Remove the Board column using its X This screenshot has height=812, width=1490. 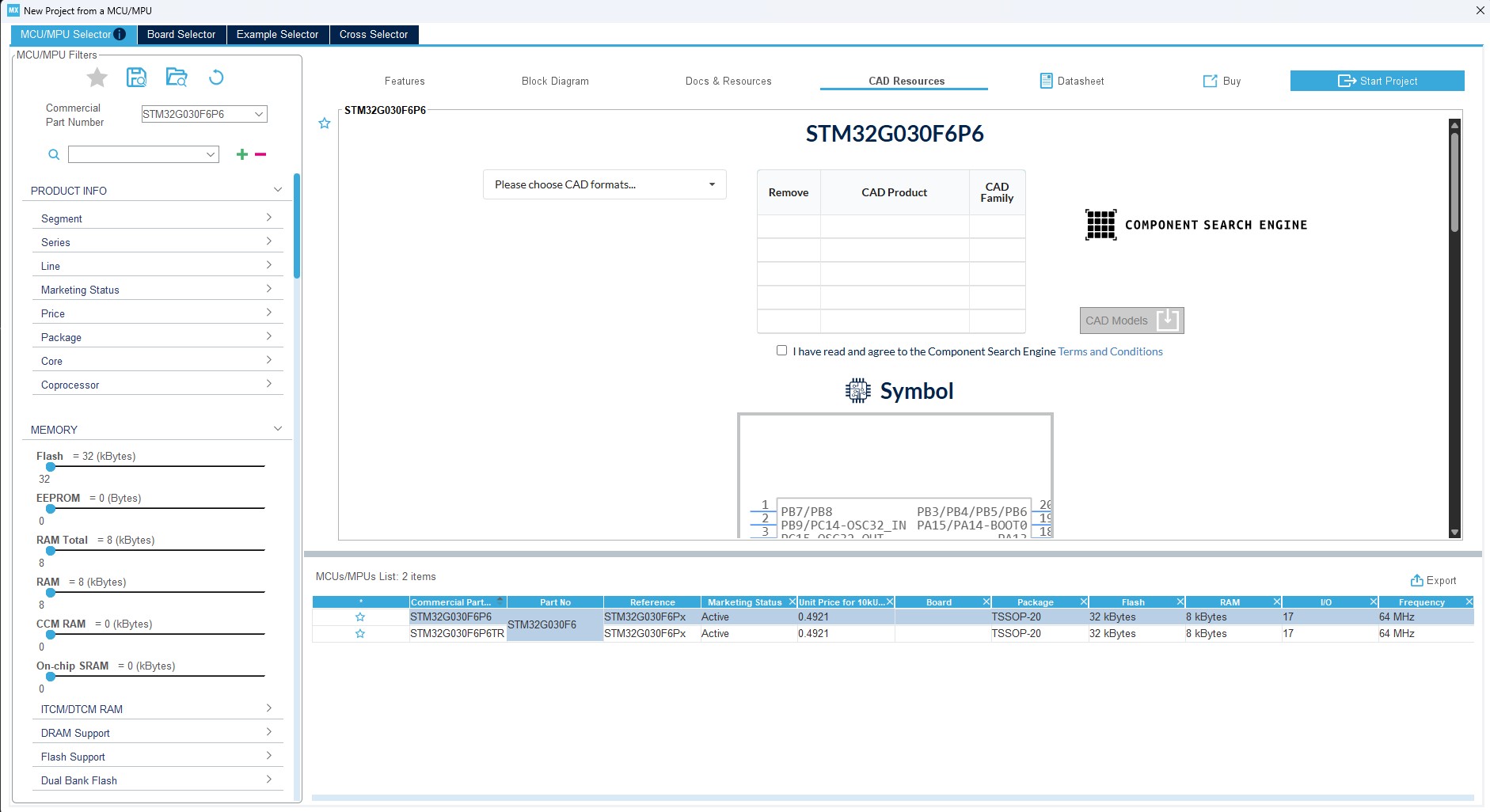pos(986,602)
